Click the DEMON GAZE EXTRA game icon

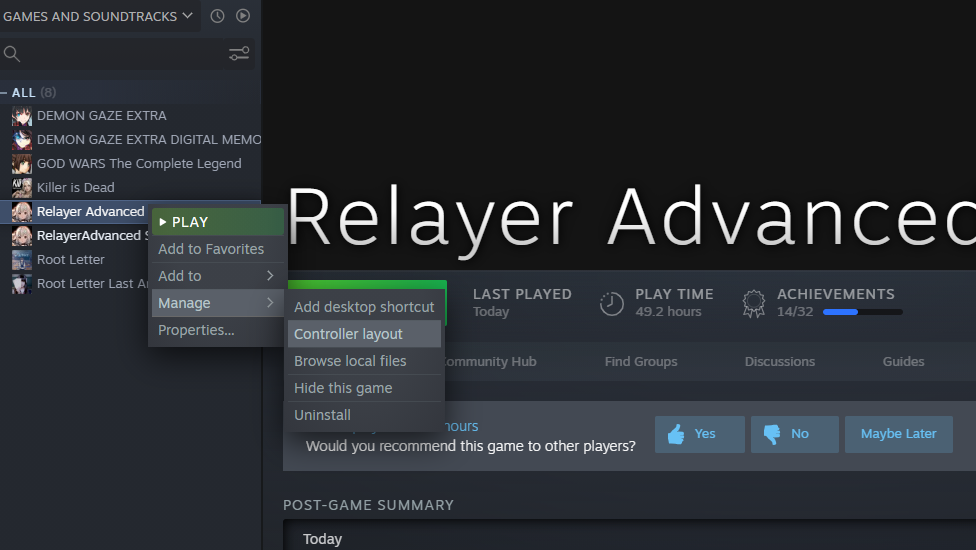click(22, 116)
